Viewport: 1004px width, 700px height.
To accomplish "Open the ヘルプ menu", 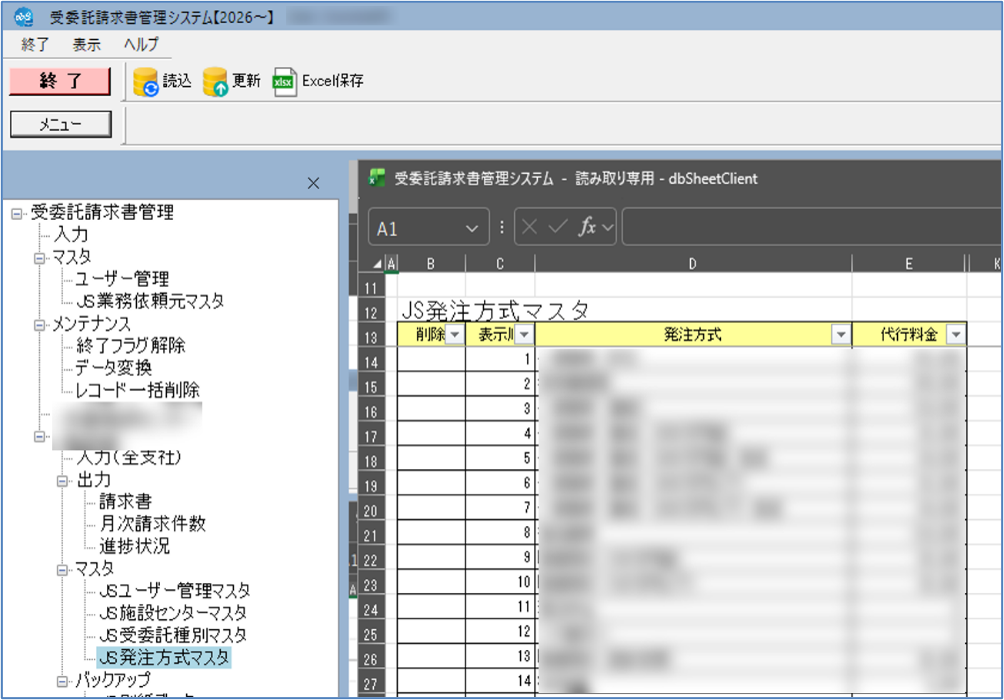I will [x=141, y=45].
